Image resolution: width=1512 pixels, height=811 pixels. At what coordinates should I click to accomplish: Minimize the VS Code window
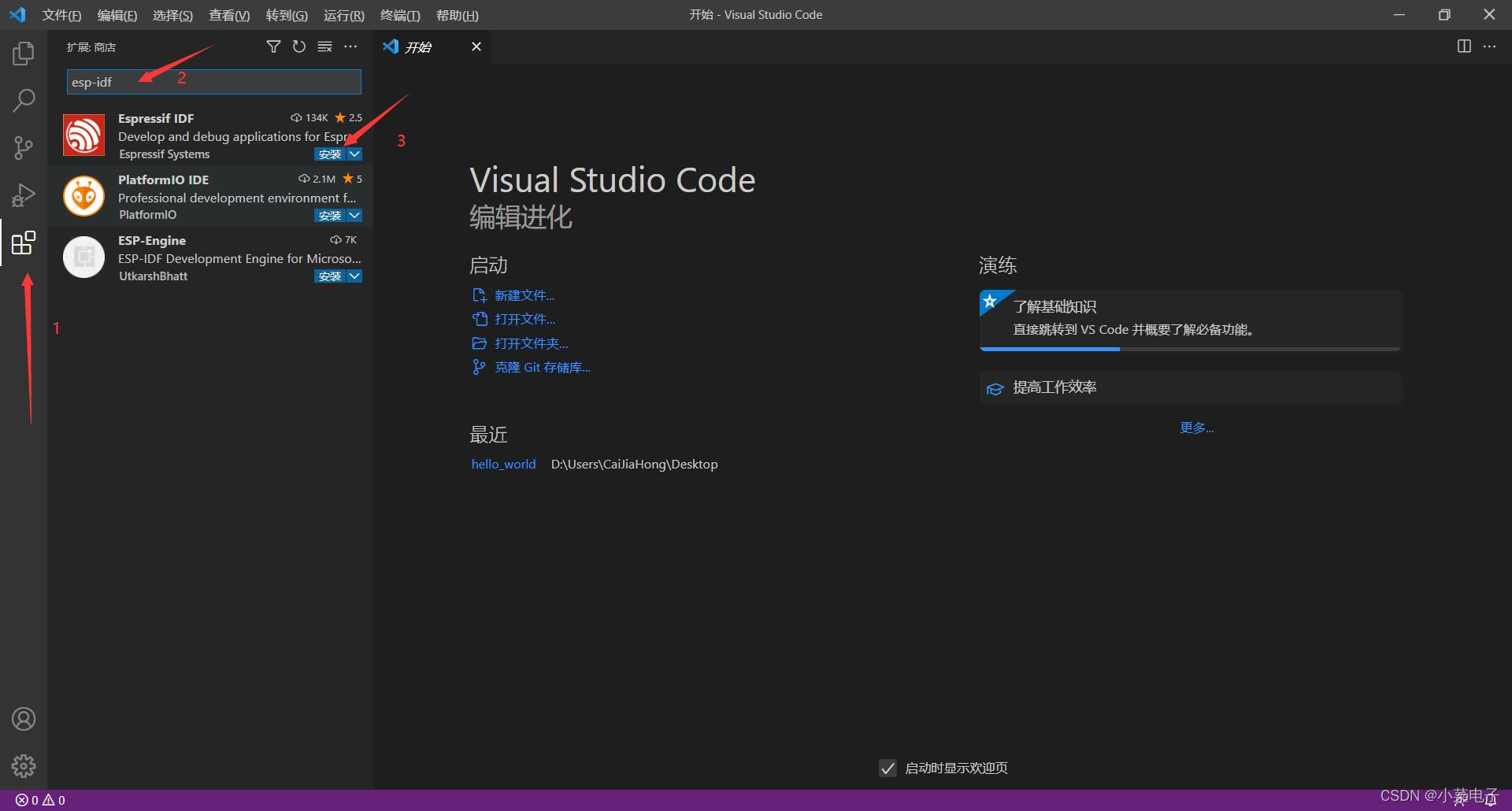[x=1399, y=14]
